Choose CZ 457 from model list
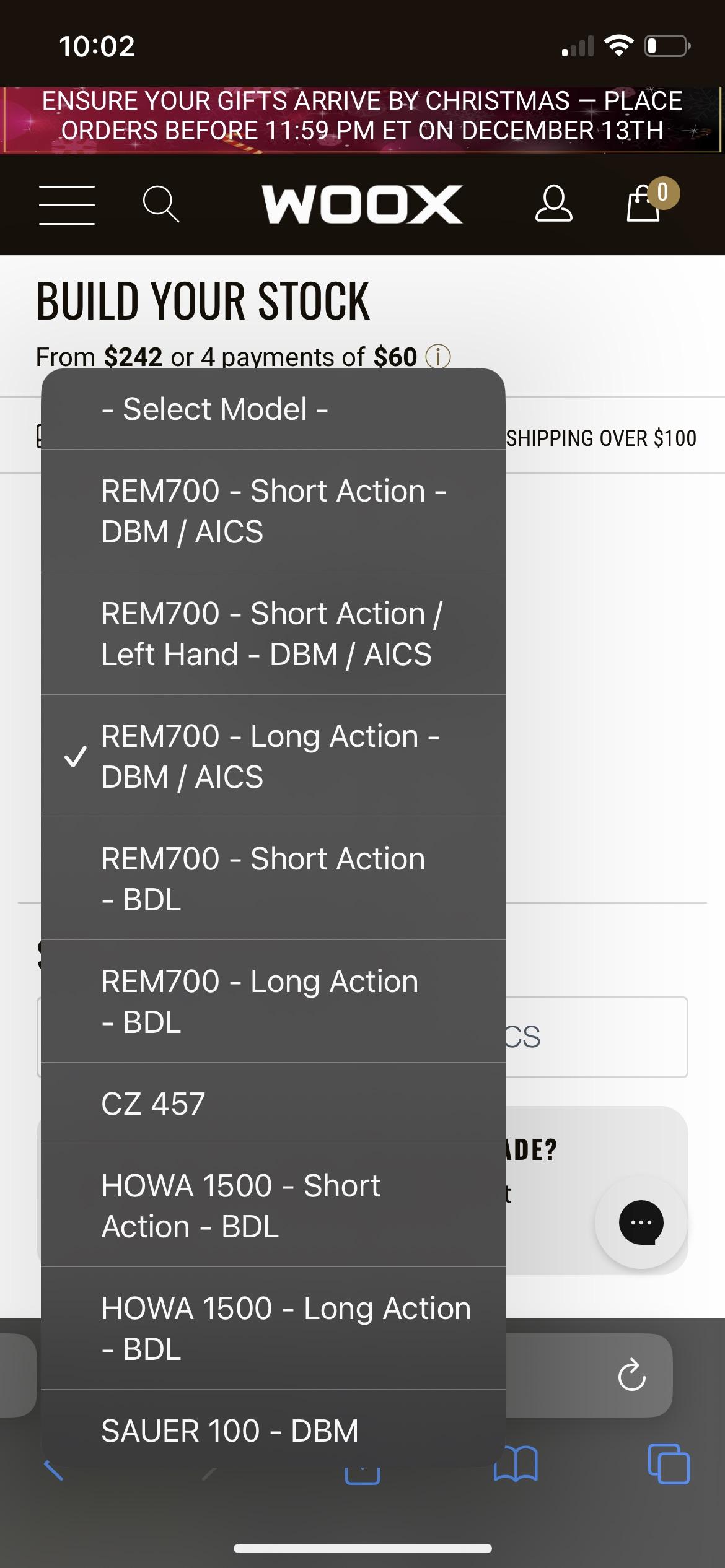Screen dimensions: 725x1568 273,1104
